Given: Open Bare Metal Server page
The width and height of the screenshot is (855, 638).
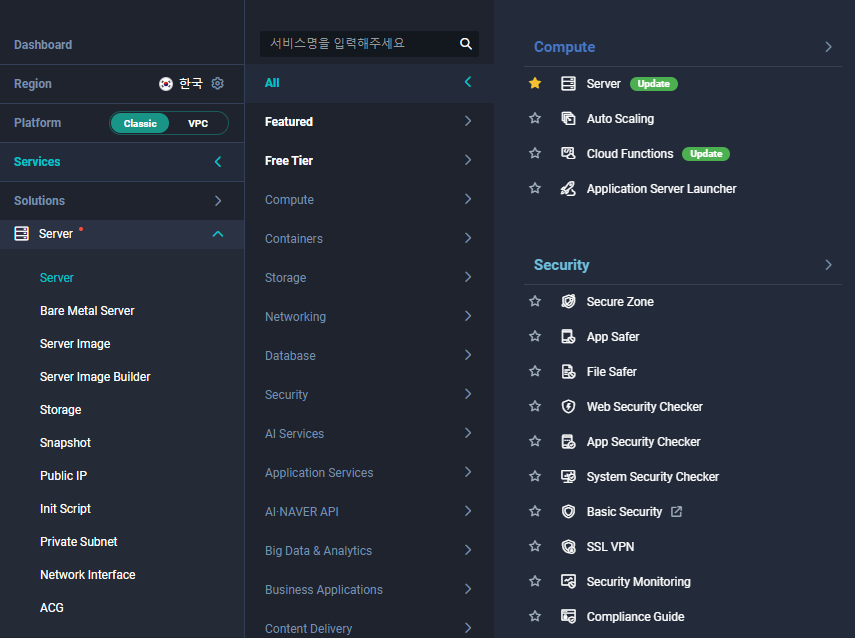Looking at the screenshot, I should coord(87,311).
